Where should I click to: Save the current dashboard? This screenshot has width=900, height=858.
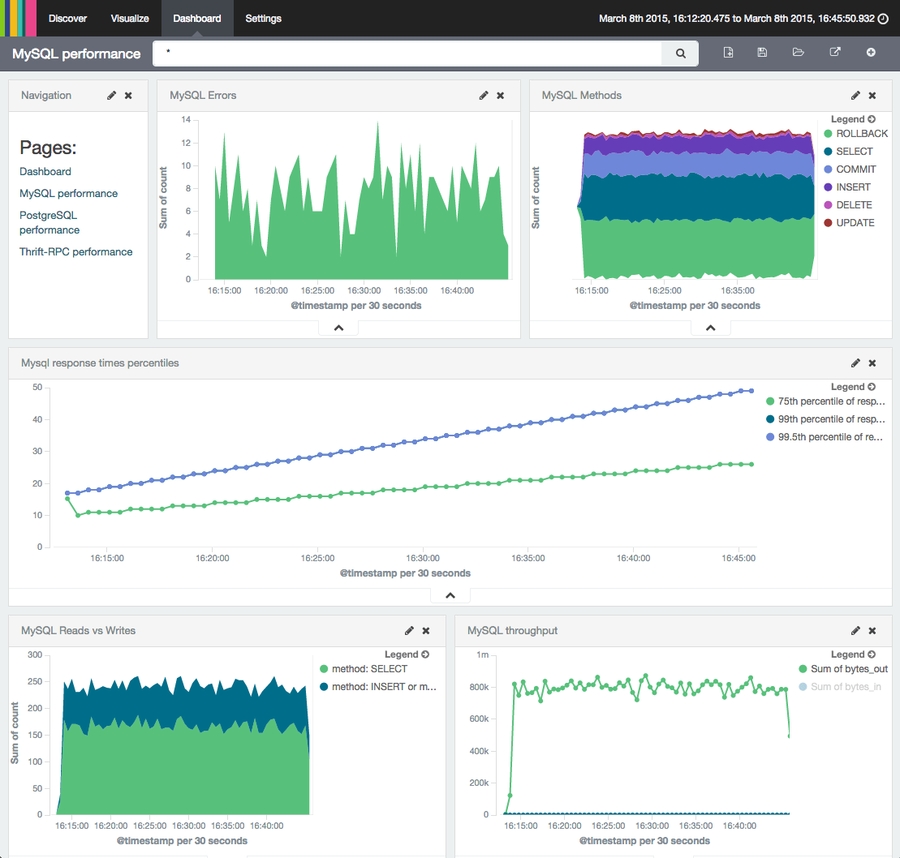click(762, 52)
